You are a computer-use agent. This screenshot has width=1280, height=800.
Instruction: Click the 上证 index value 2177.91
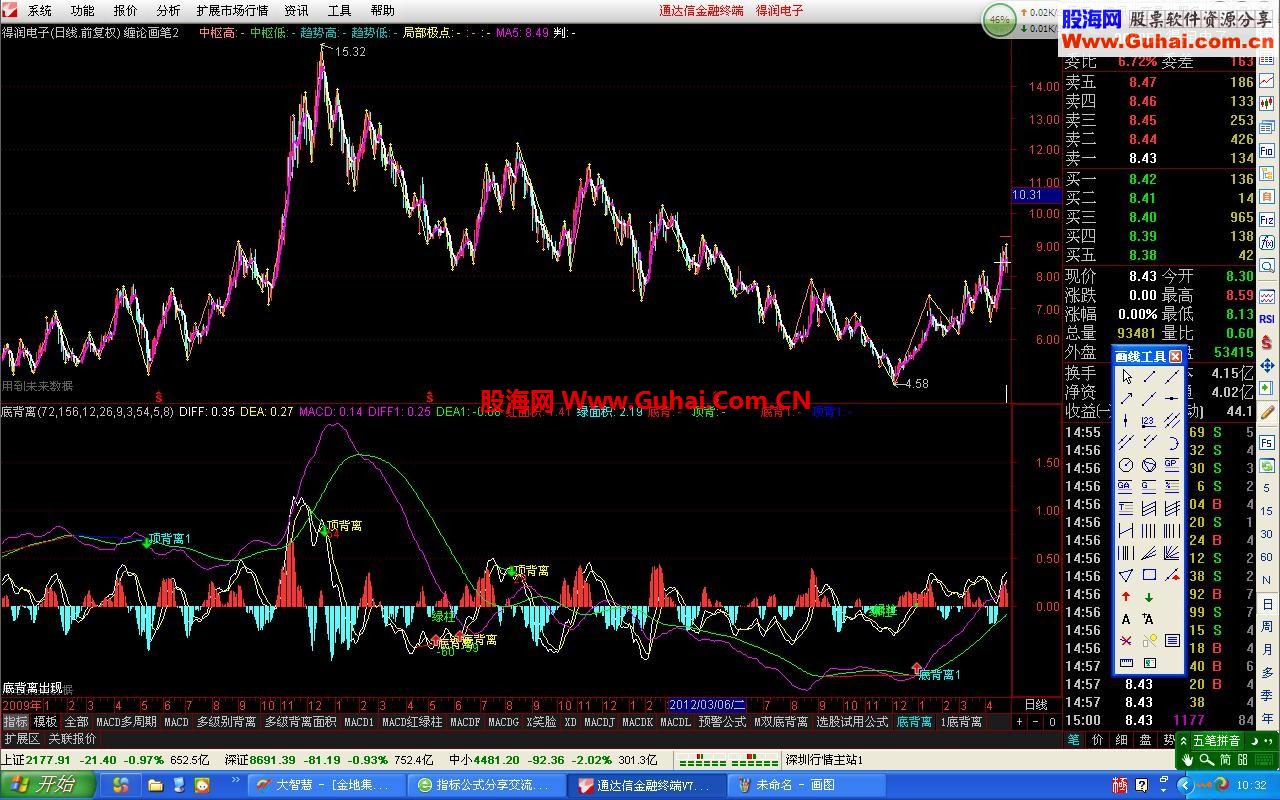(49, 760)
